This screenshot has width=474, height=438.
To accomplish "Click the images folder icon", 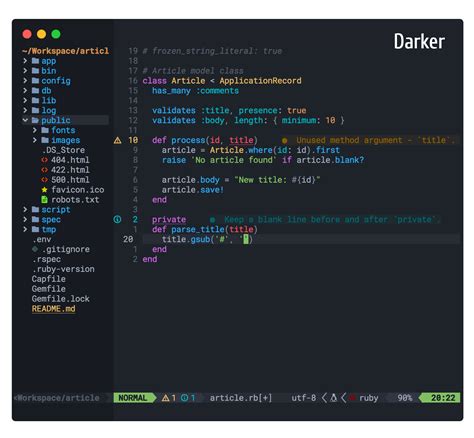I will click(x=45, y=140).
